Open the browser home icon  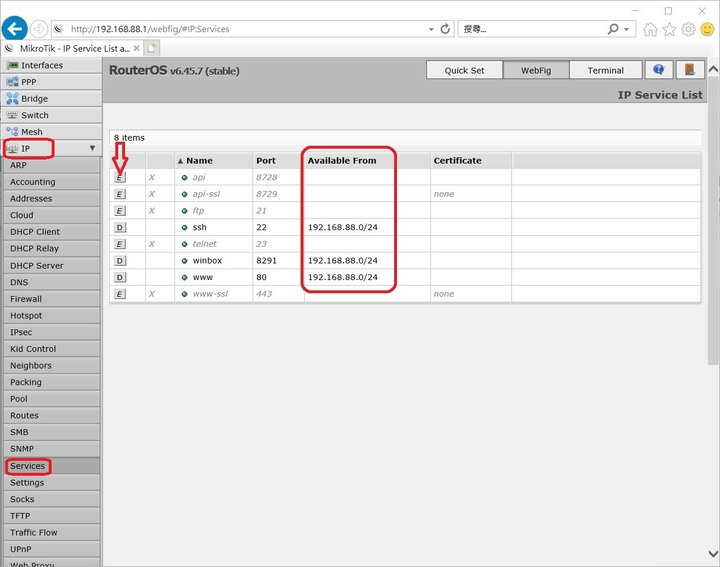coord(650,29)
